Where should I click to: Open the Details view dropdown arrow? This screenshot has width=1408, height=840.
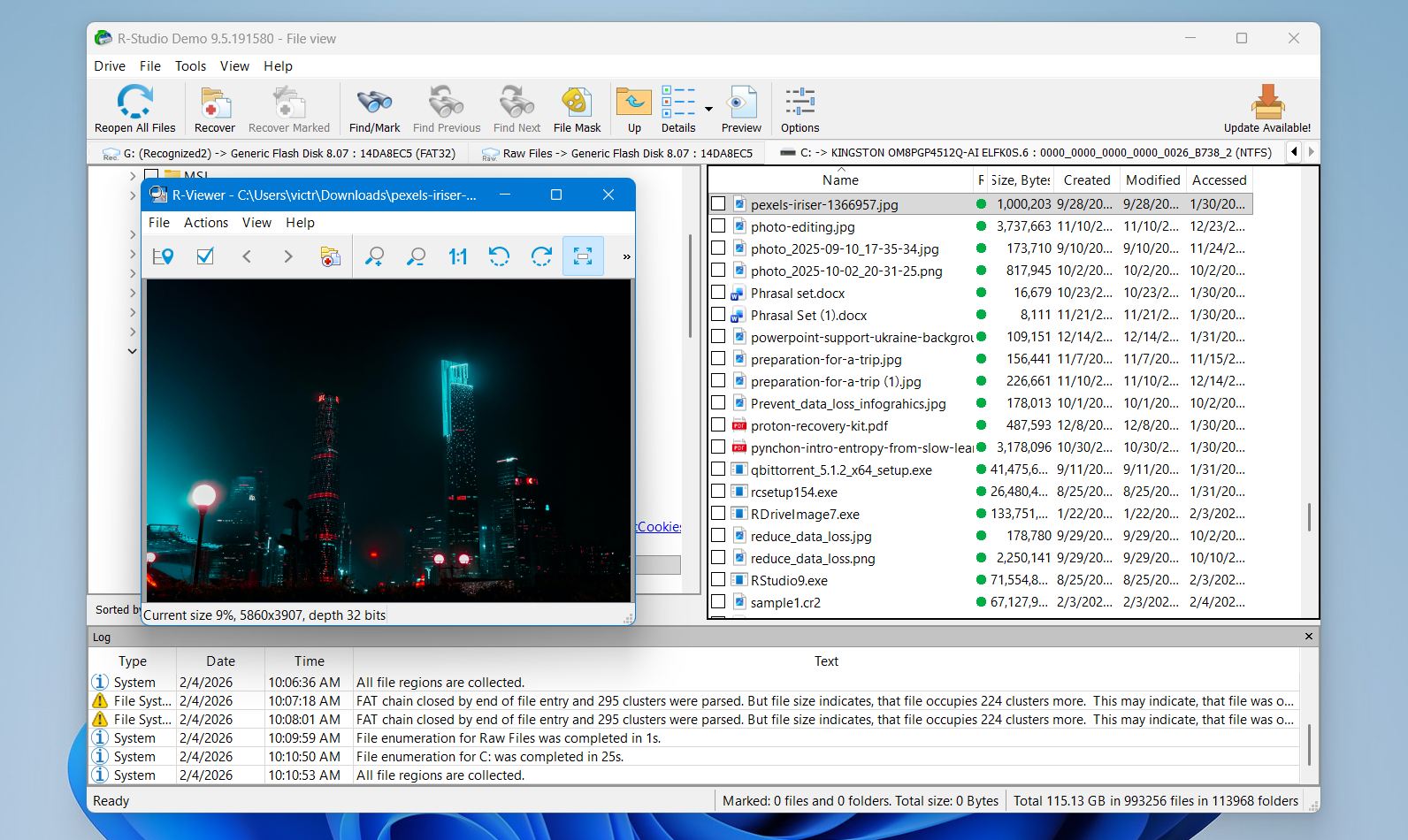708,109
